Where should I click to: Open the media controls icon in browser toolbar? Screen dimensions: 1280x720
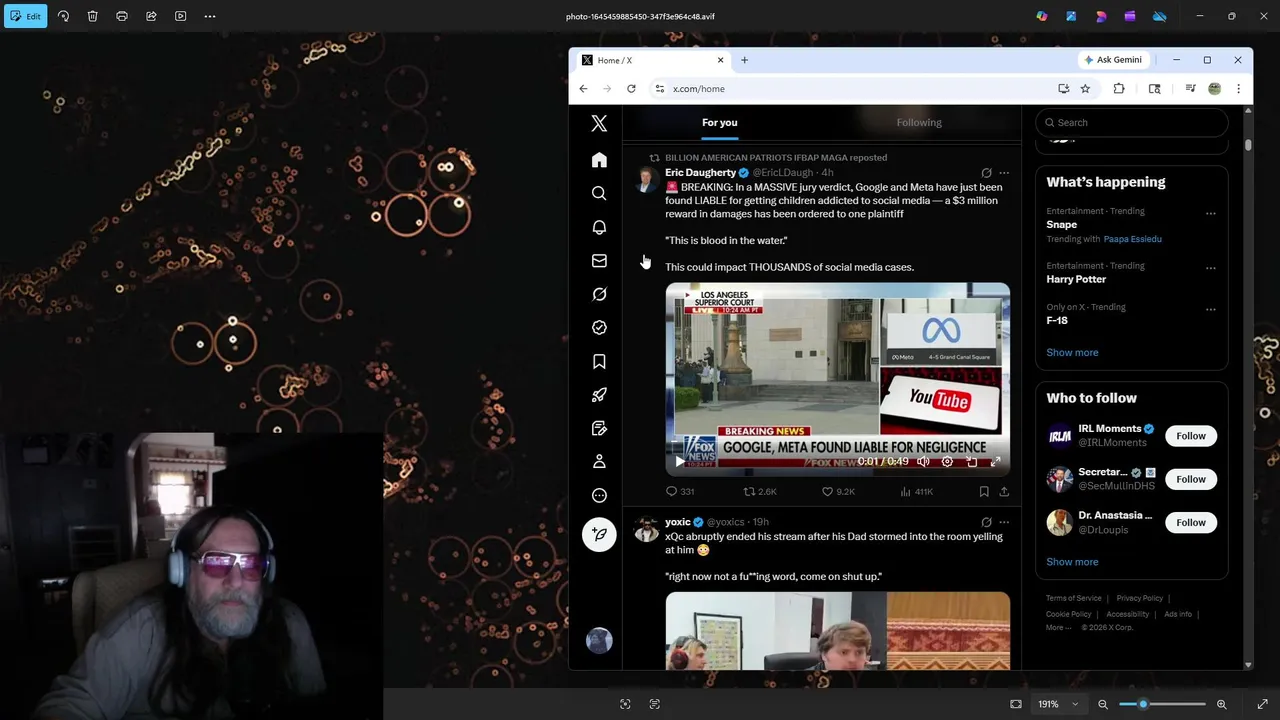(x=1190, y=89)
